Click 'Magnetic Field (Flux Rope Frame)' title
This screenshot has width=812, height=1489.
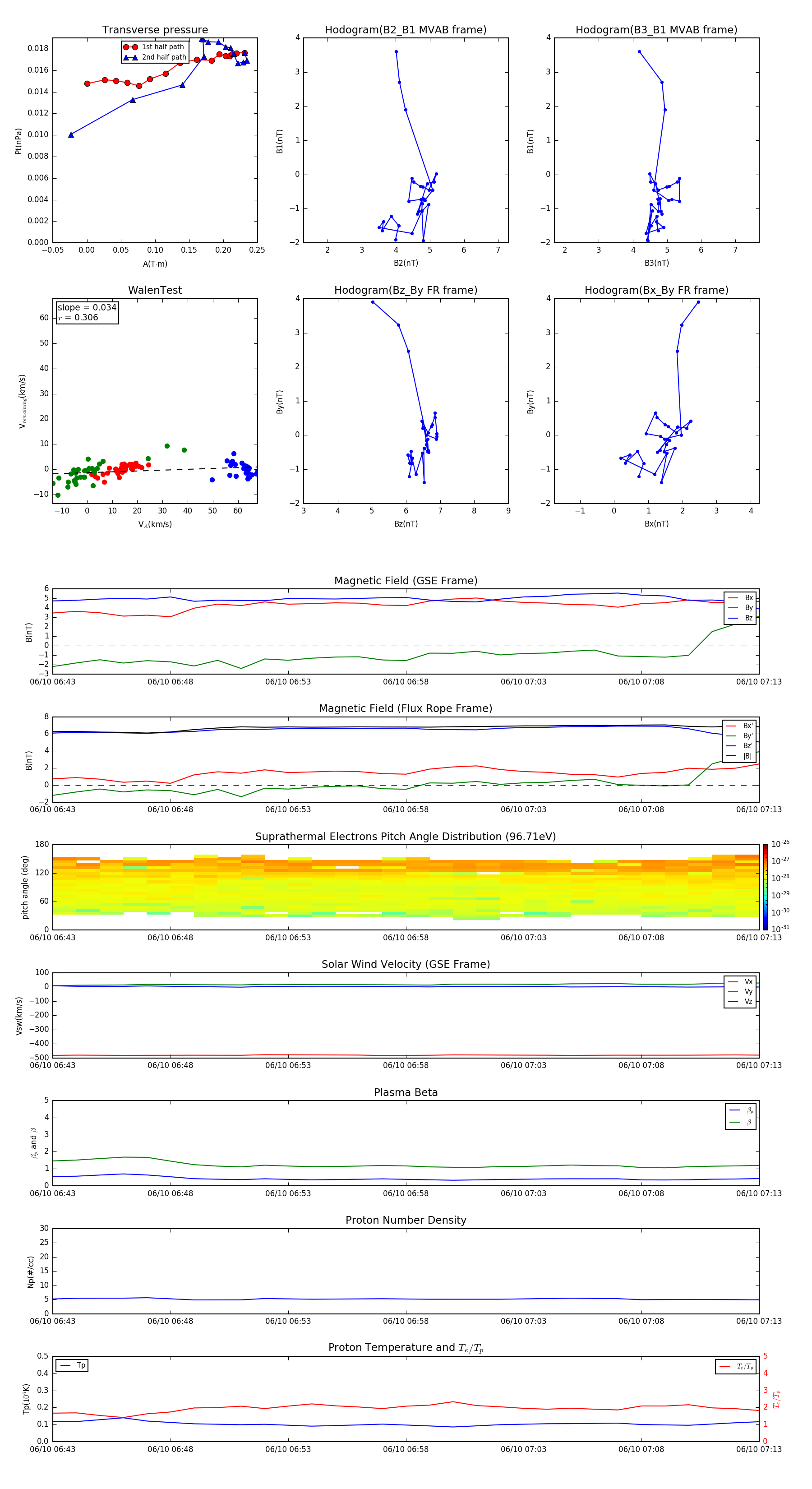tap(406, 709)
